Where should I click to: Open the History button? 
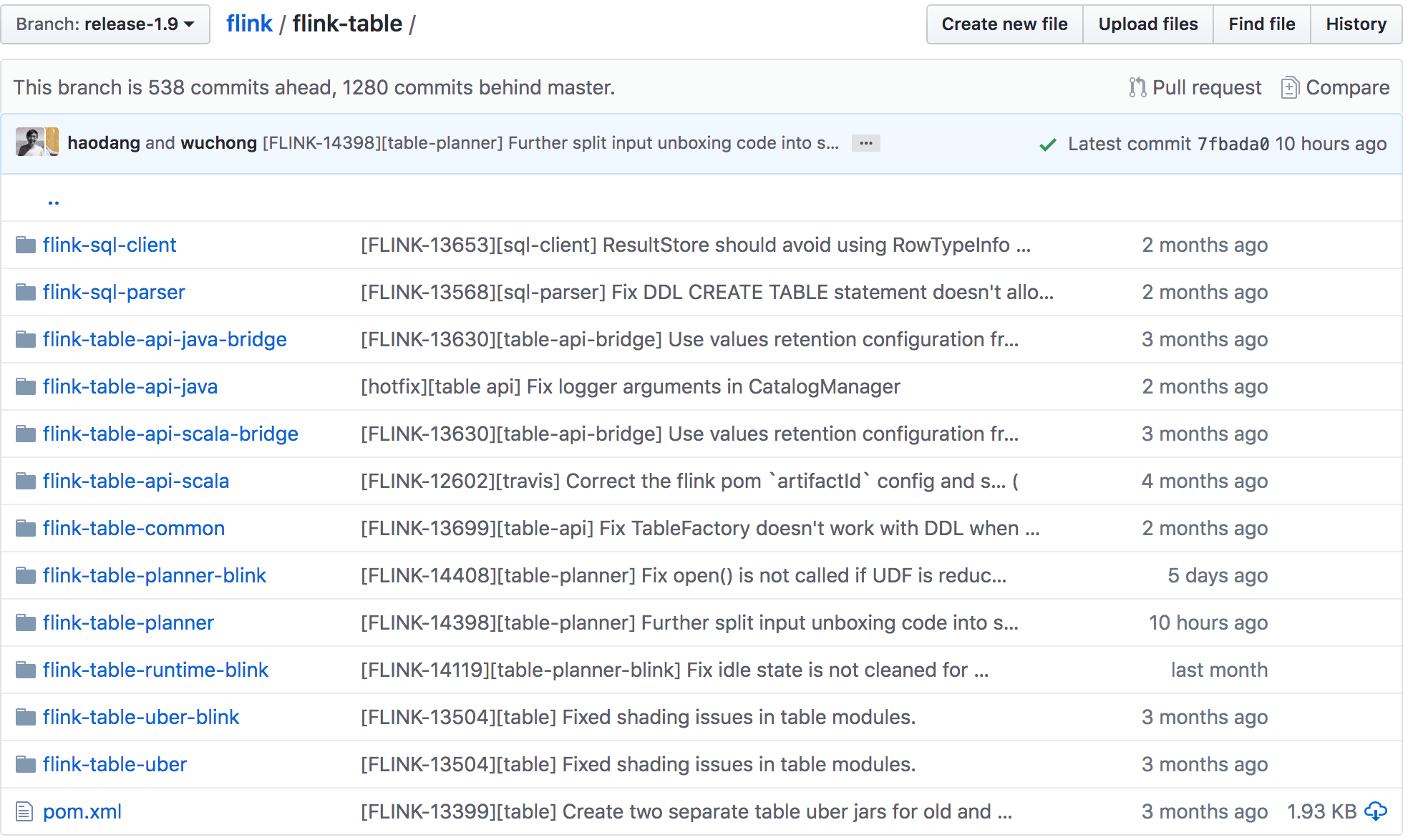click(1356, 24)
